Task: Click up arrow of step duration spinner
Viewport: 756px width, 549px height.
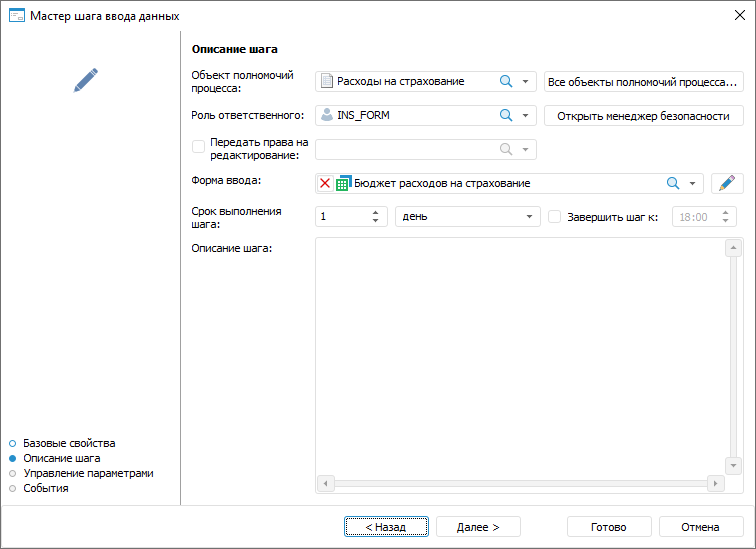Action: click(376, 212)
